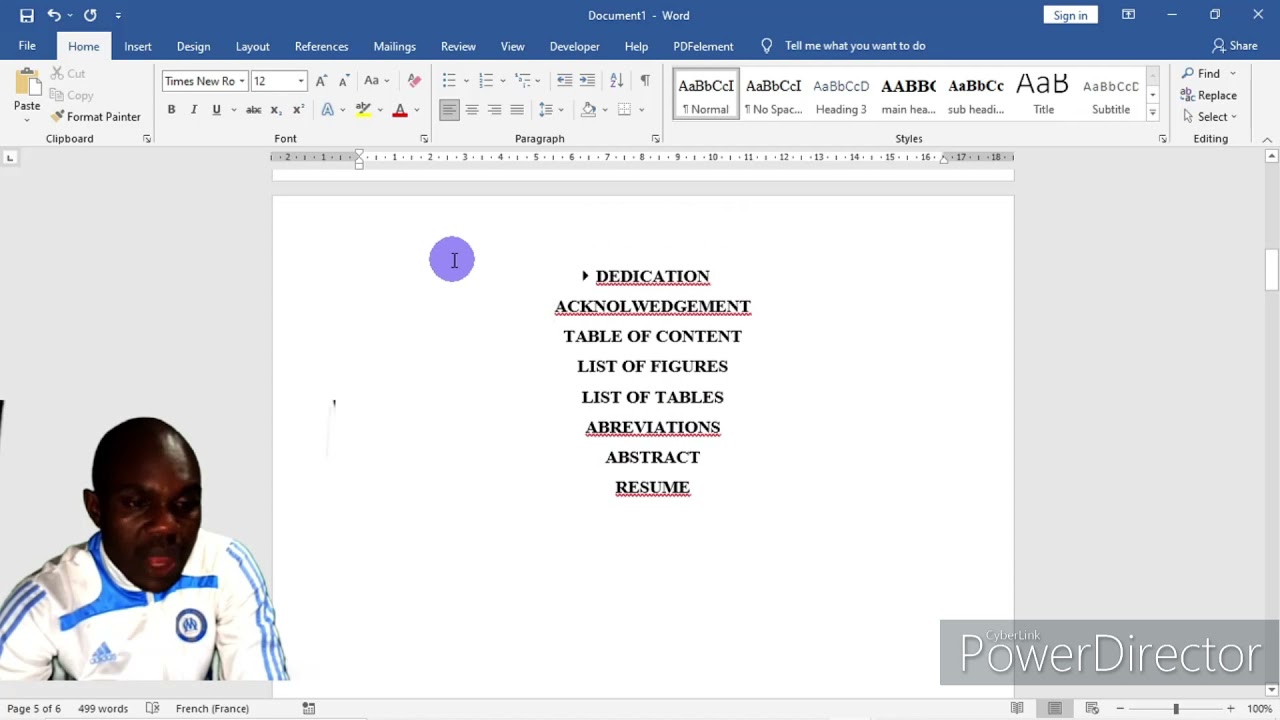Click the Sign in button

pyautogui.click(x=1070, y=15)
